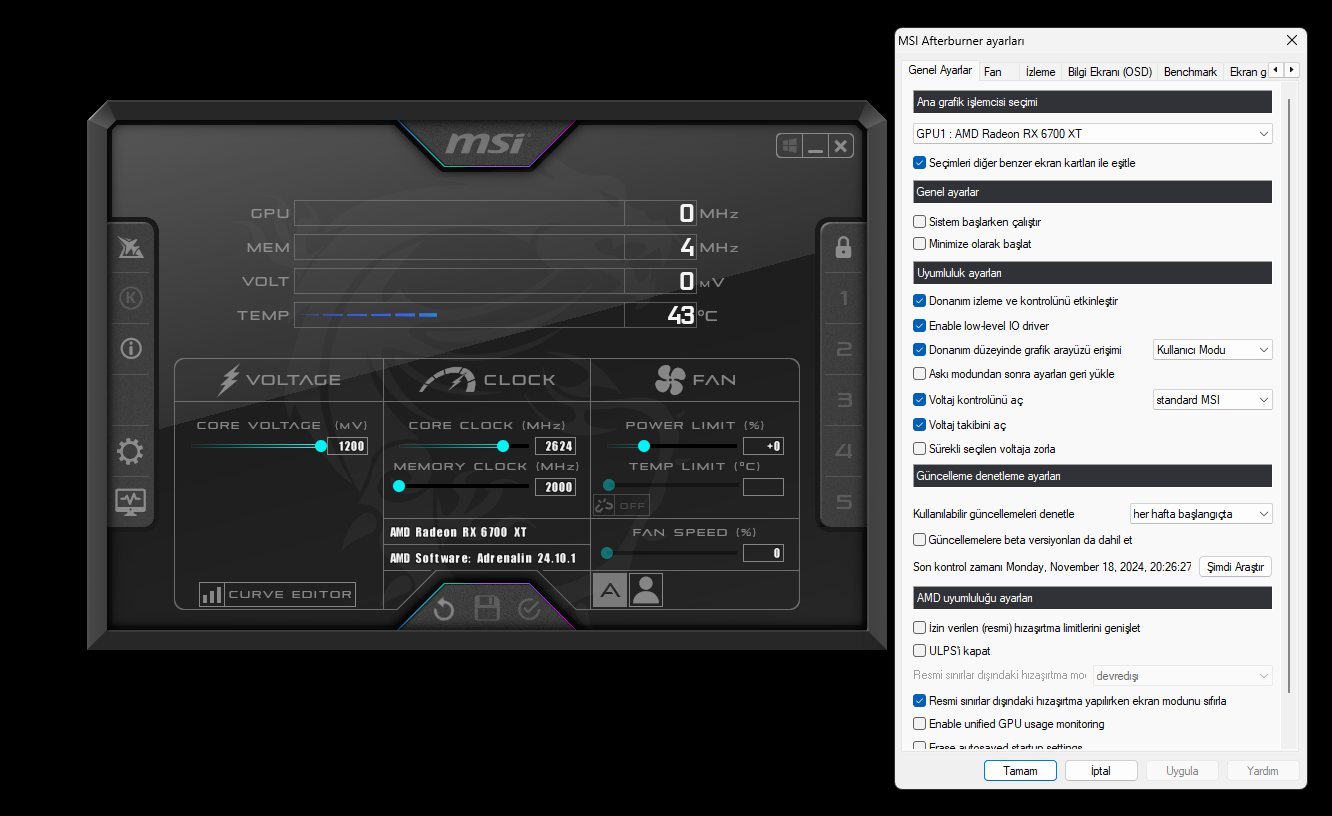Enable 'Sürekli seçilen voltaja zorla'

click(920, 449)
